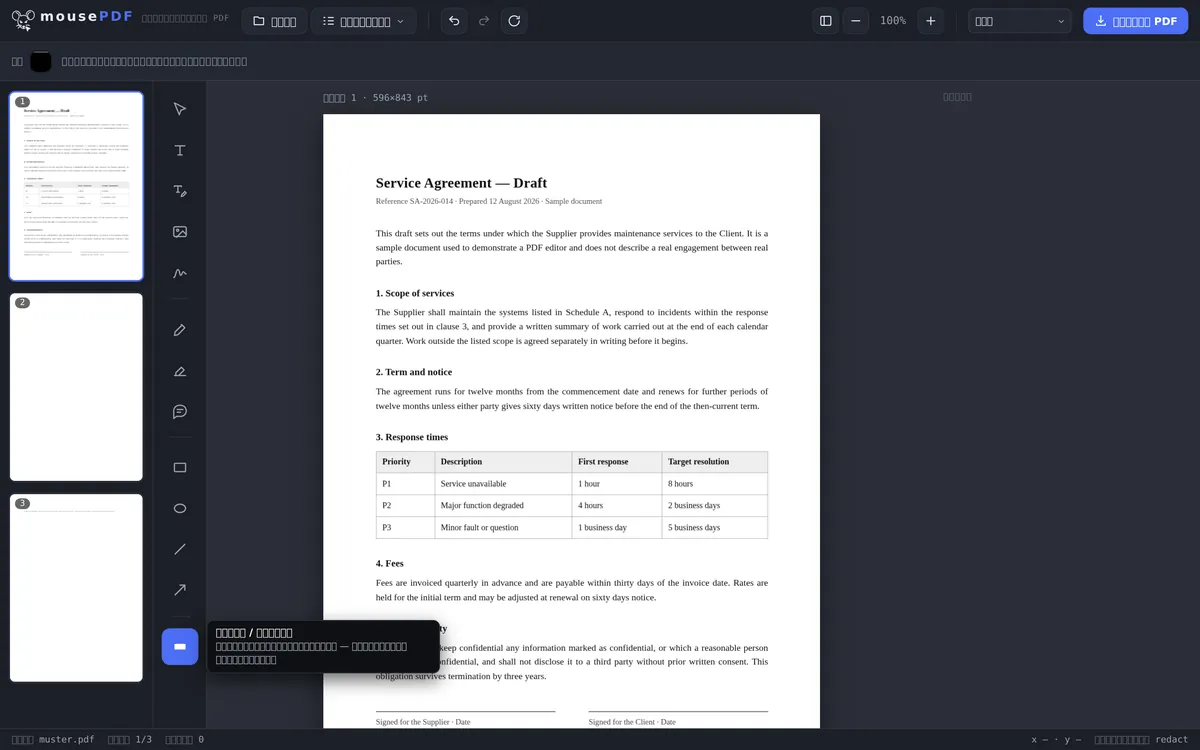Open page 2 thumbnail
This screenshot has height=750, width=1200.
[x=76, y=387]
